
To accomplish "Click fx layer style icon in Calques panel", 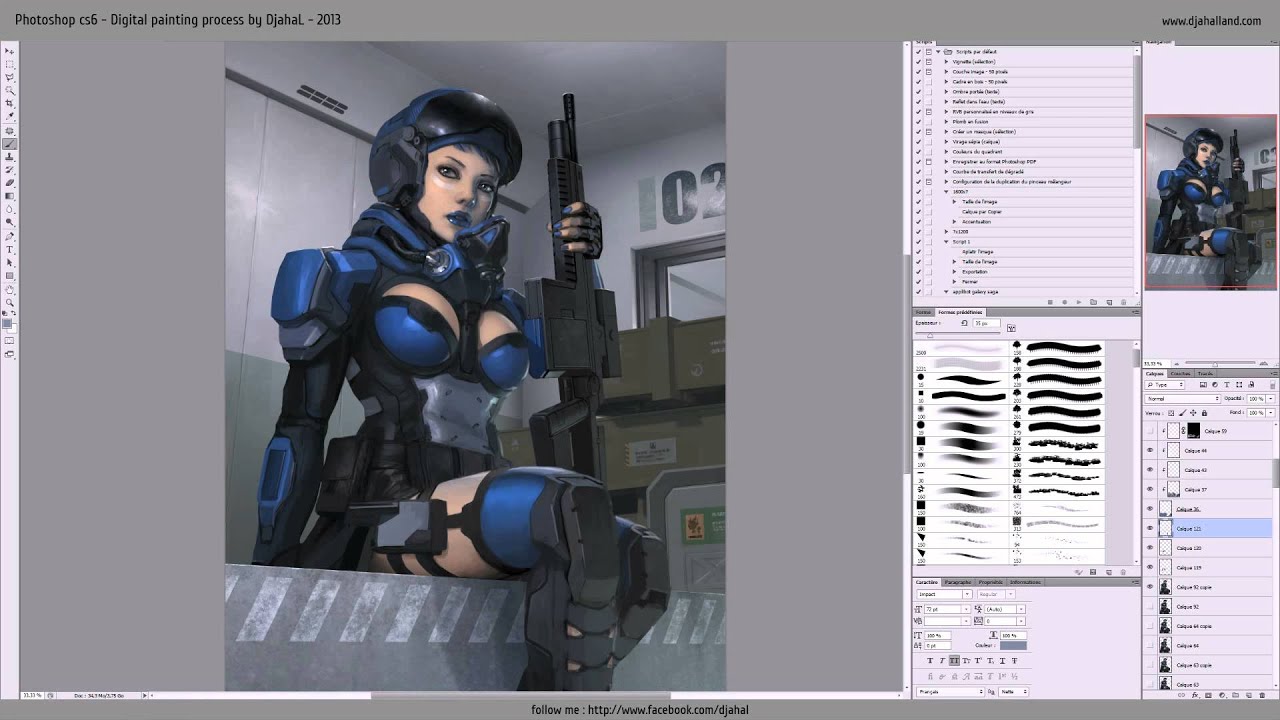I will (x=1195, y=695).
